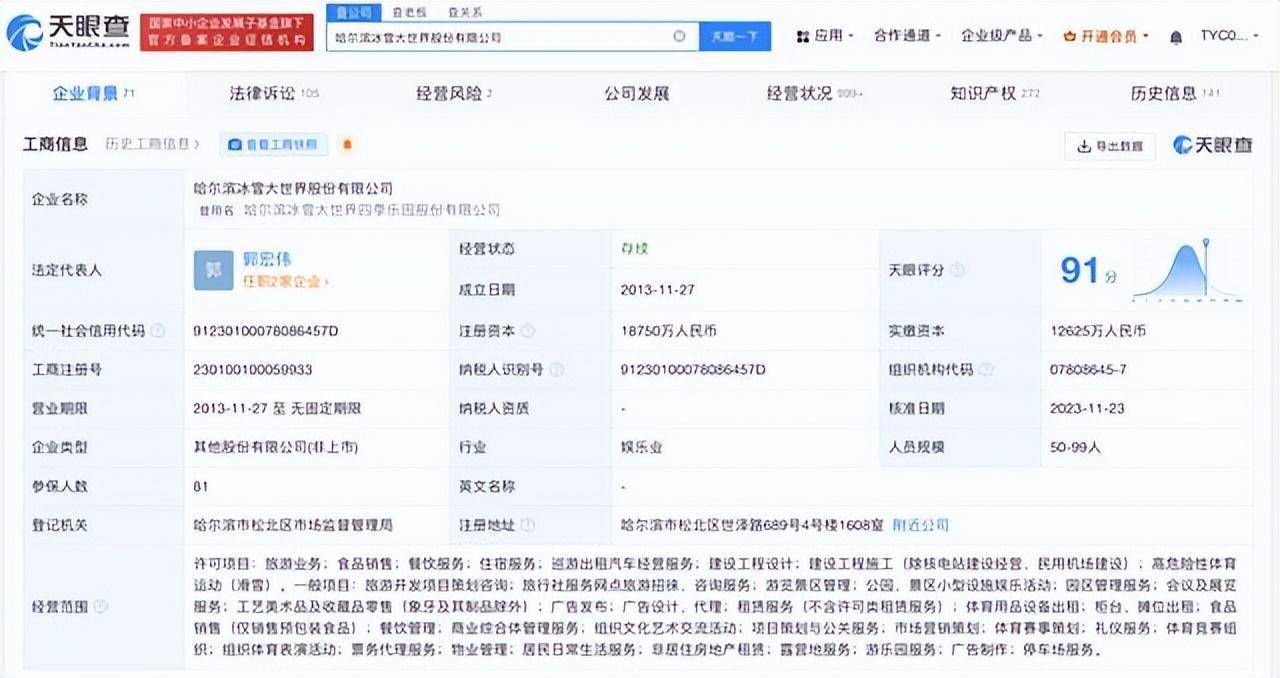Click the 18750万人民币 registered capital value
This screenshot has width=1280, height=678.
pyautogui.click(x=668, y=330)
